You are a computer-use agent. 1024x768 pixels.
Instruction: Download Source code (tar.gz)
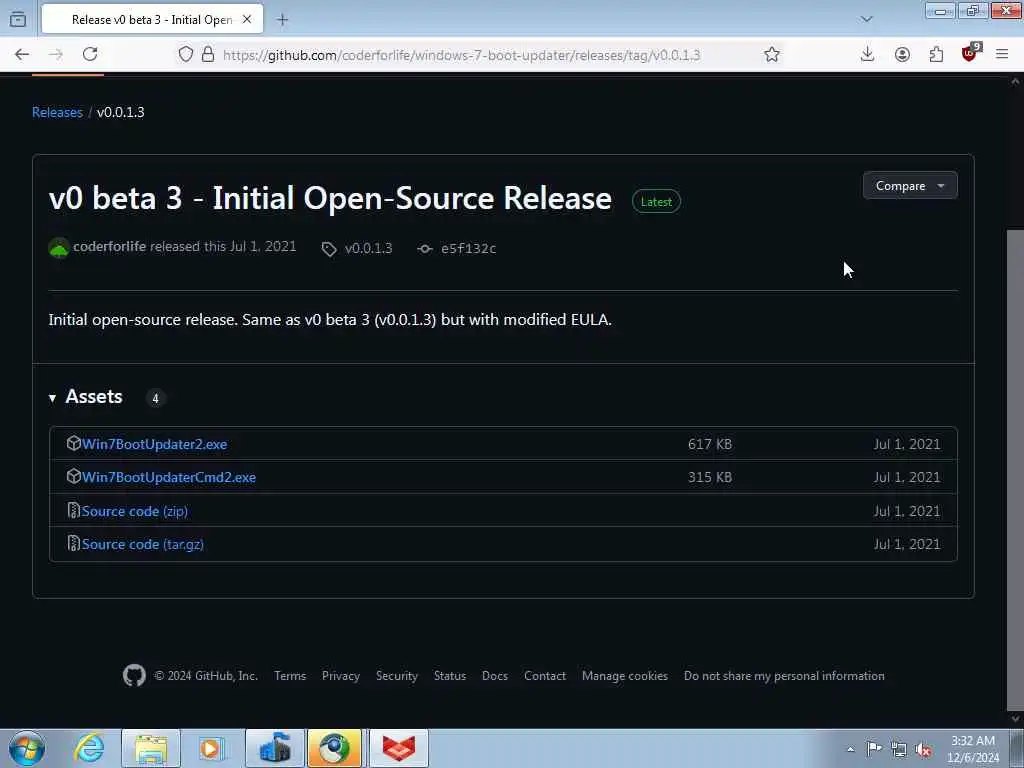click(x=142, y=544)
